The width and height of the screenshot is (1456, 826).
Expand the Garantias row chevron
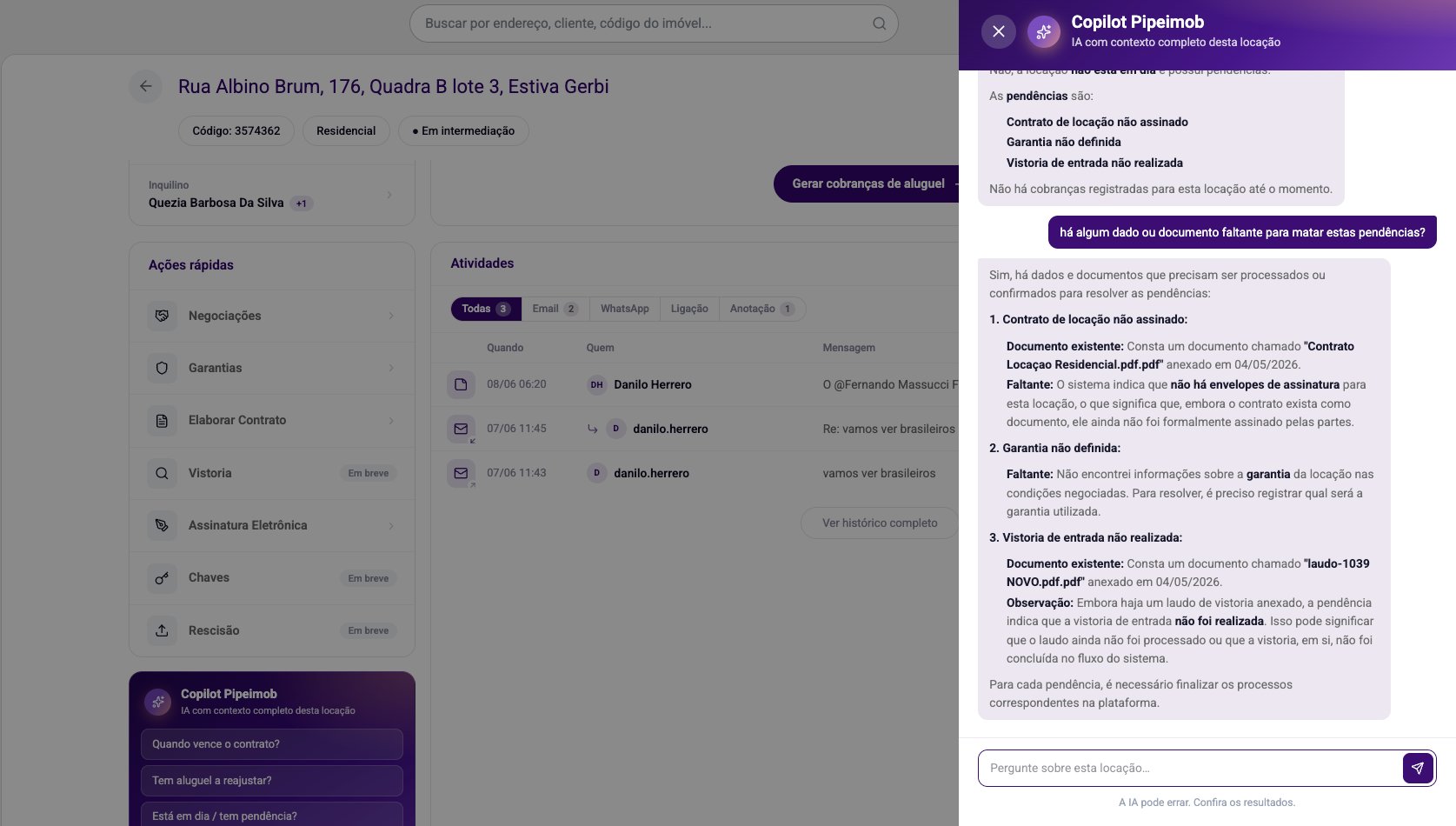[391, 368]
